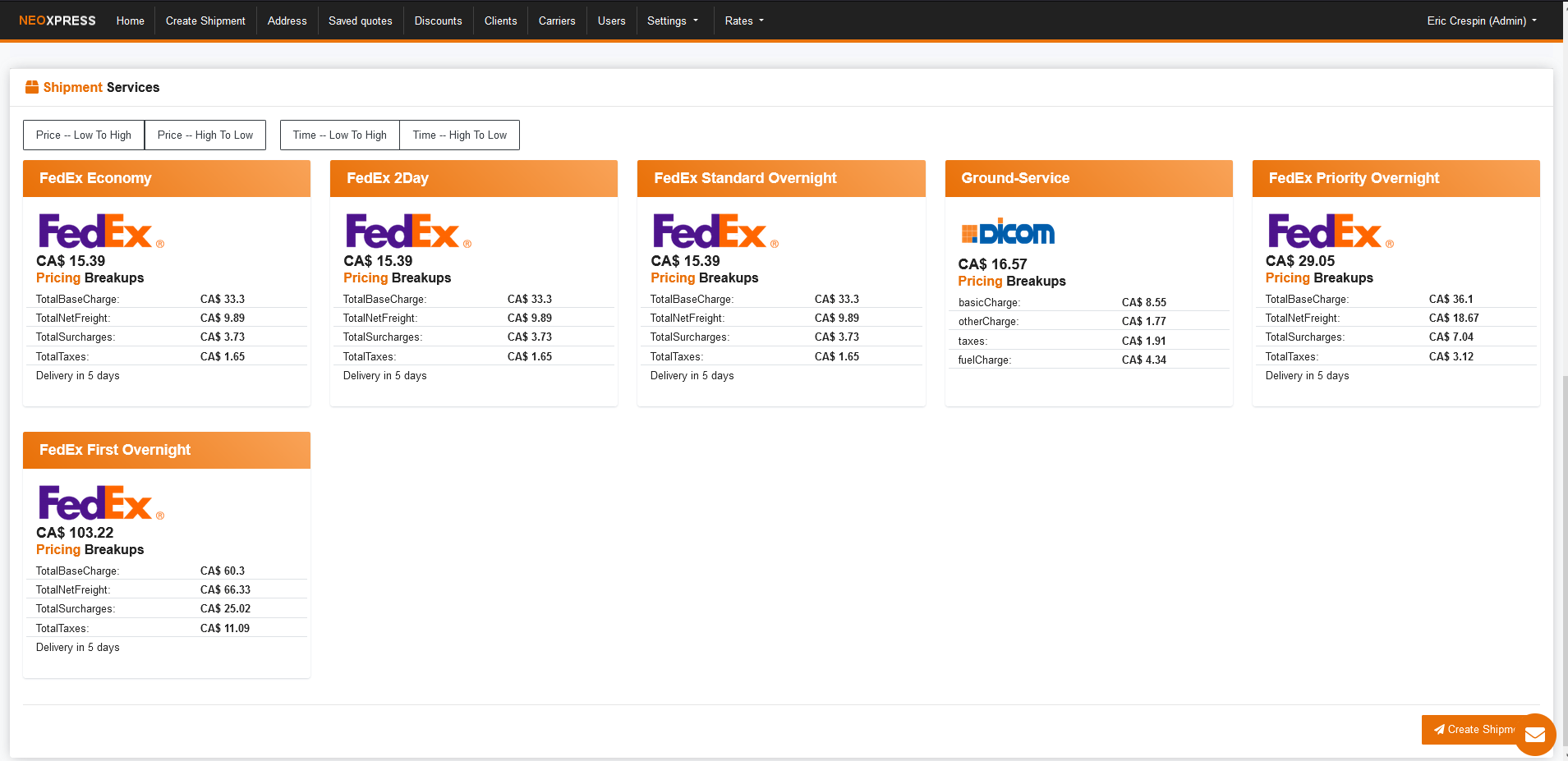Click FedEx logo in Priority Overnight card

(1330, 231)
